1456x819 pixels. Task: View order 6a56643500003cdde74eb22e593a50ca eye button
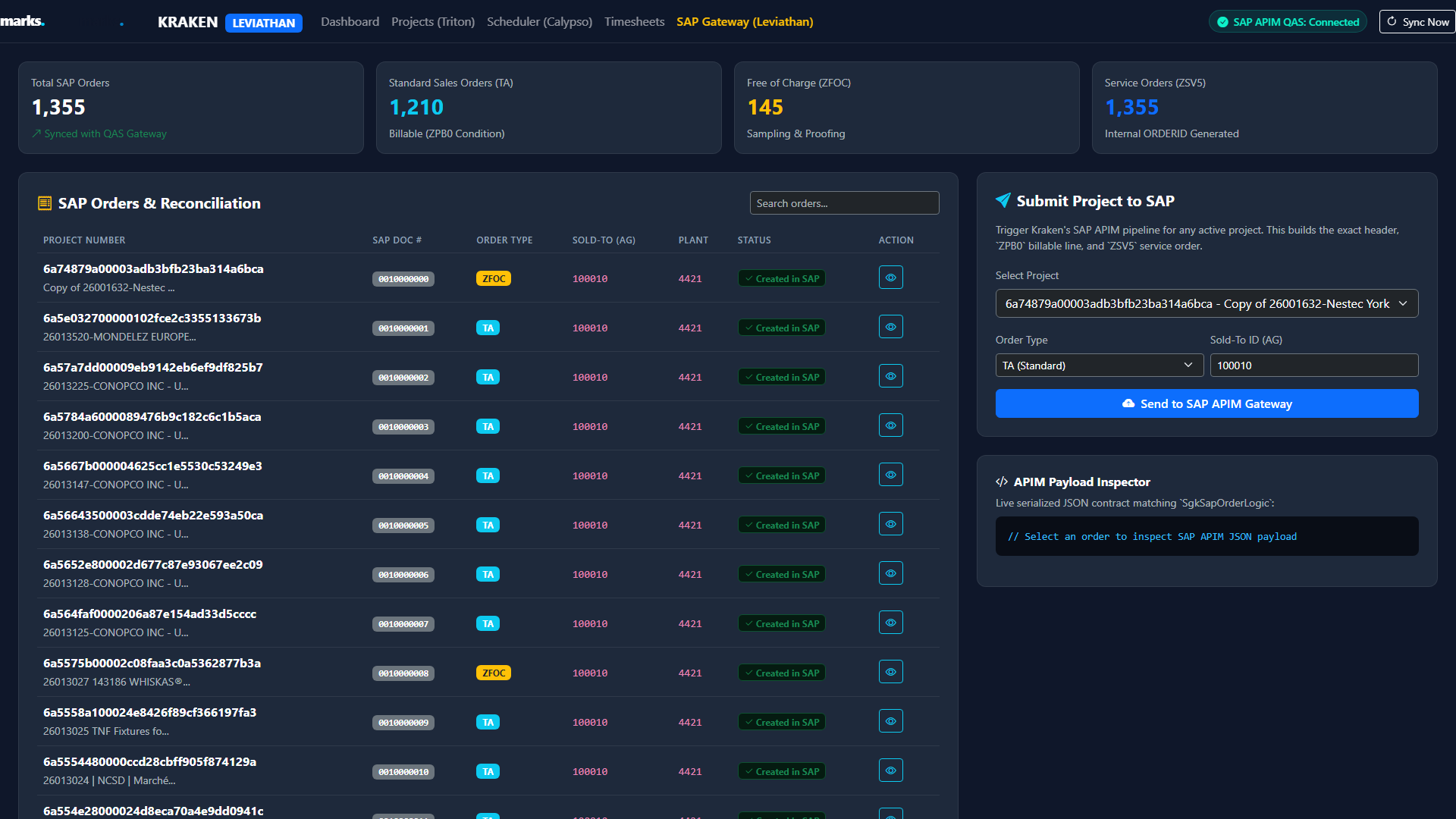coord(890,524)
